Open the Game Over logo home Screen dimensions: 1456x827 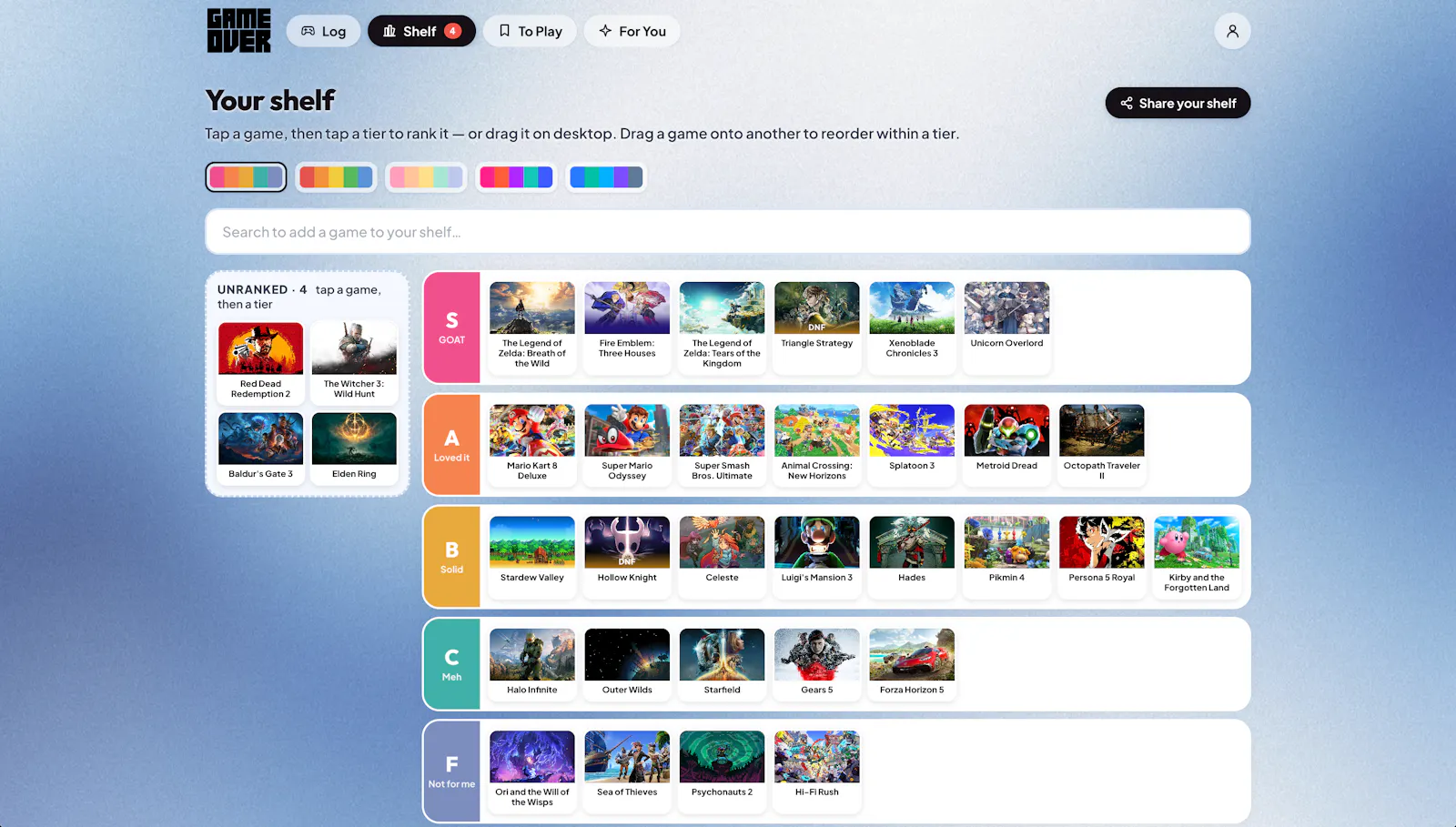coord(238,31)
